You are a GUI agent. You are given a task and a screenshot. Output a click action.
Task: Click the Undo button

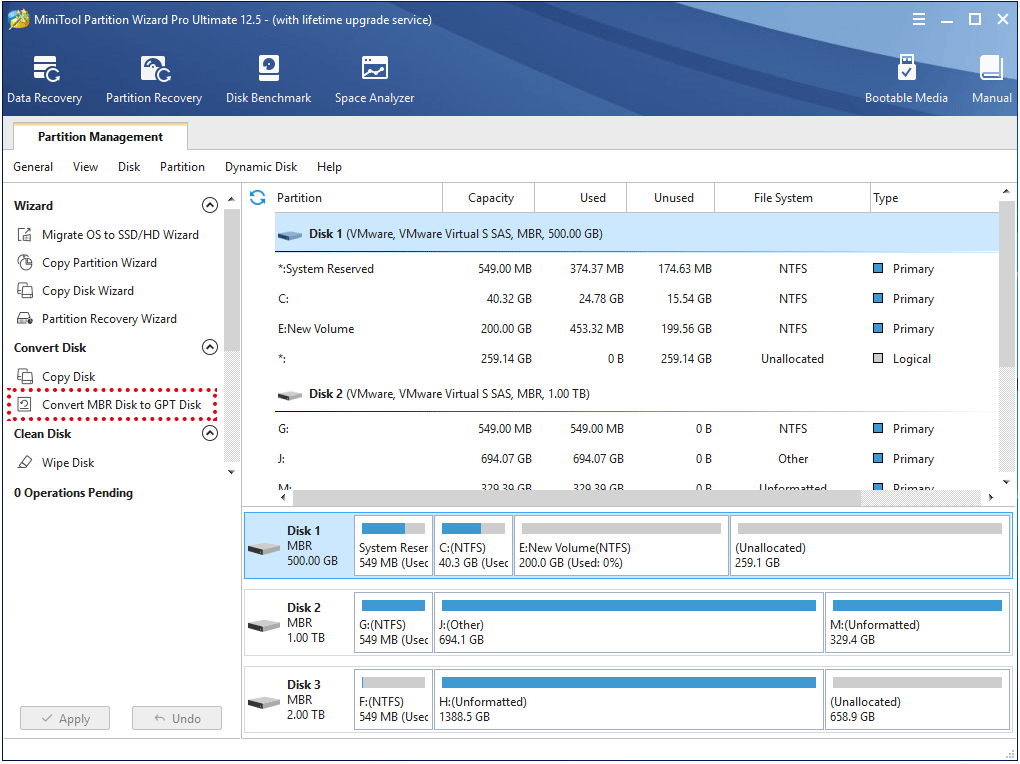point(177,718)
